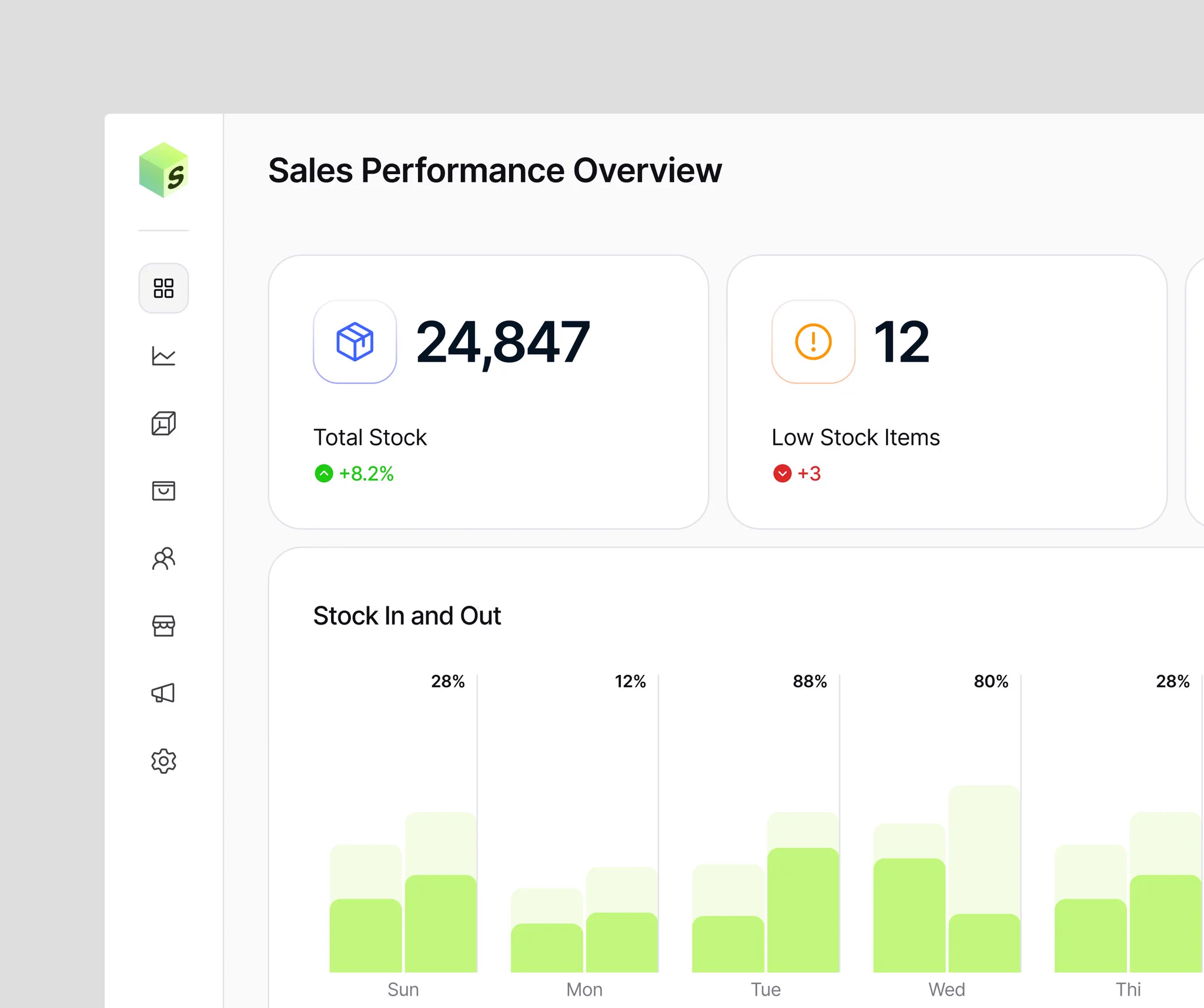1204x1008 pixels.
Task: Open the customers people icon in sidebar
Action: coord(163,558)
